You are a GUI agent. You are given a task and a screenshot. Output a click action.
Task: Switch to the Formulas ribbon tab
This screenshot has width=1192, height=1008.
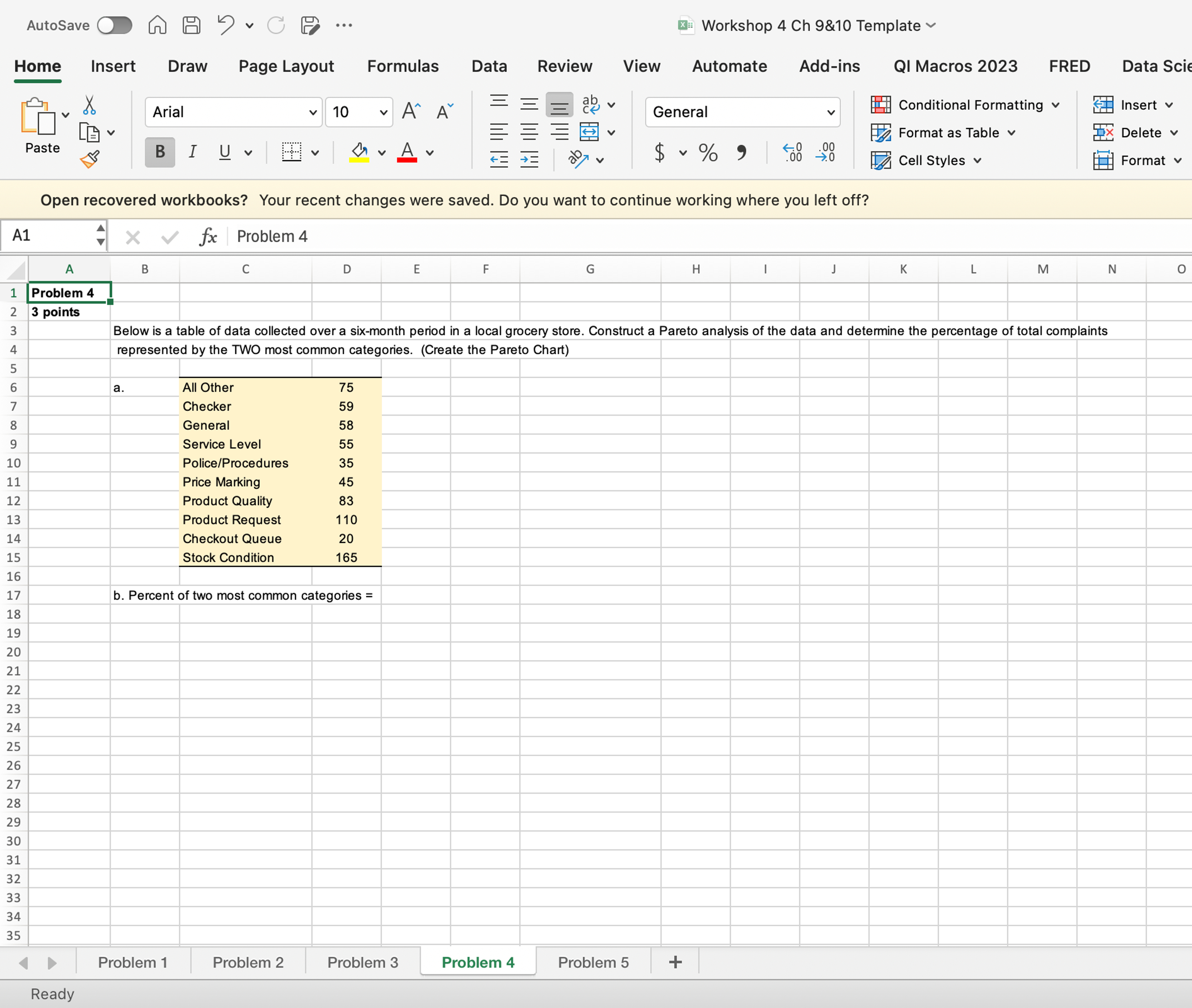click(403, 66)
